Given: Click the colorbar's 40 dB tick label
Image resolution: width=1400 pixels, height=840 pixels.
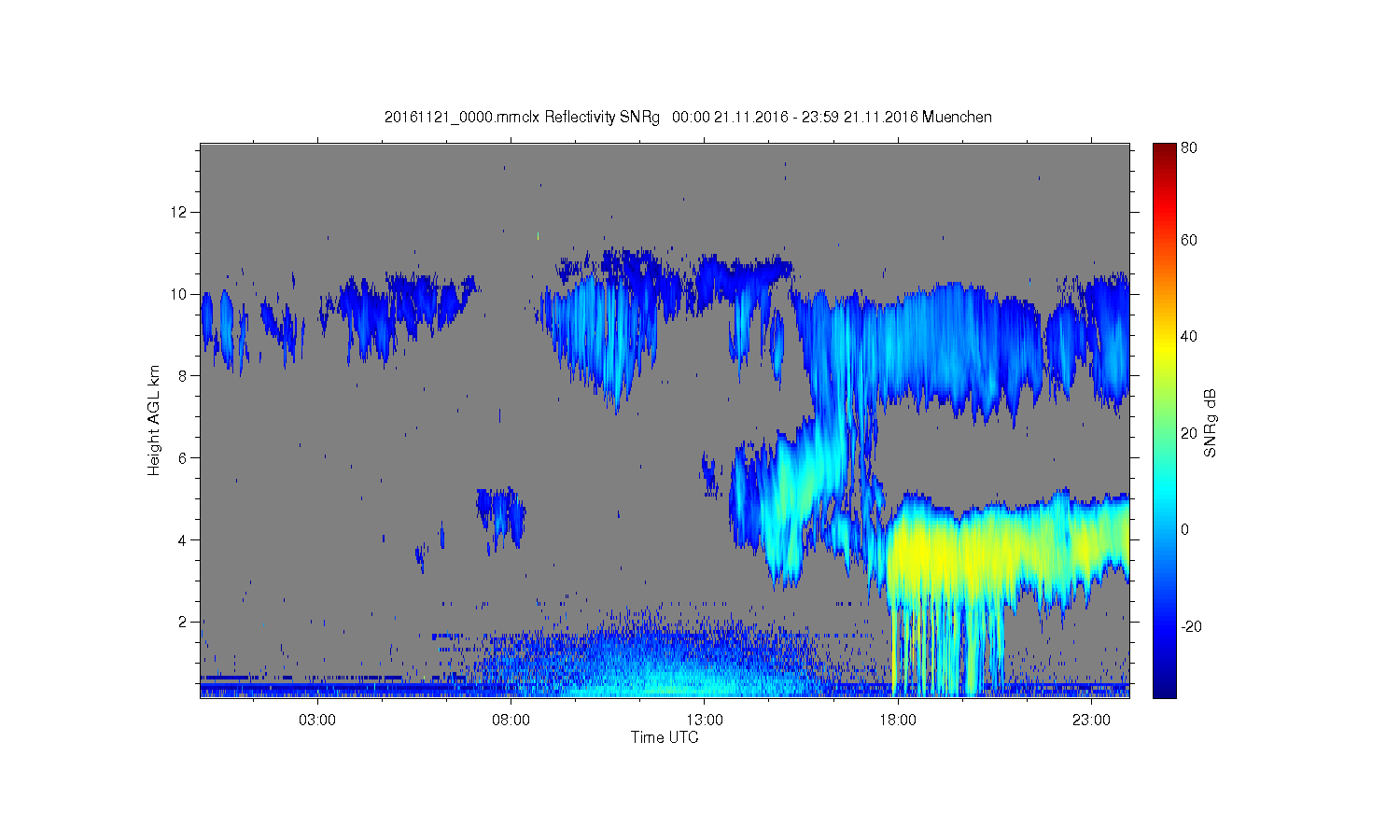Looking at the screenshot, I should pyautogui.click(x=1189, y=337).
